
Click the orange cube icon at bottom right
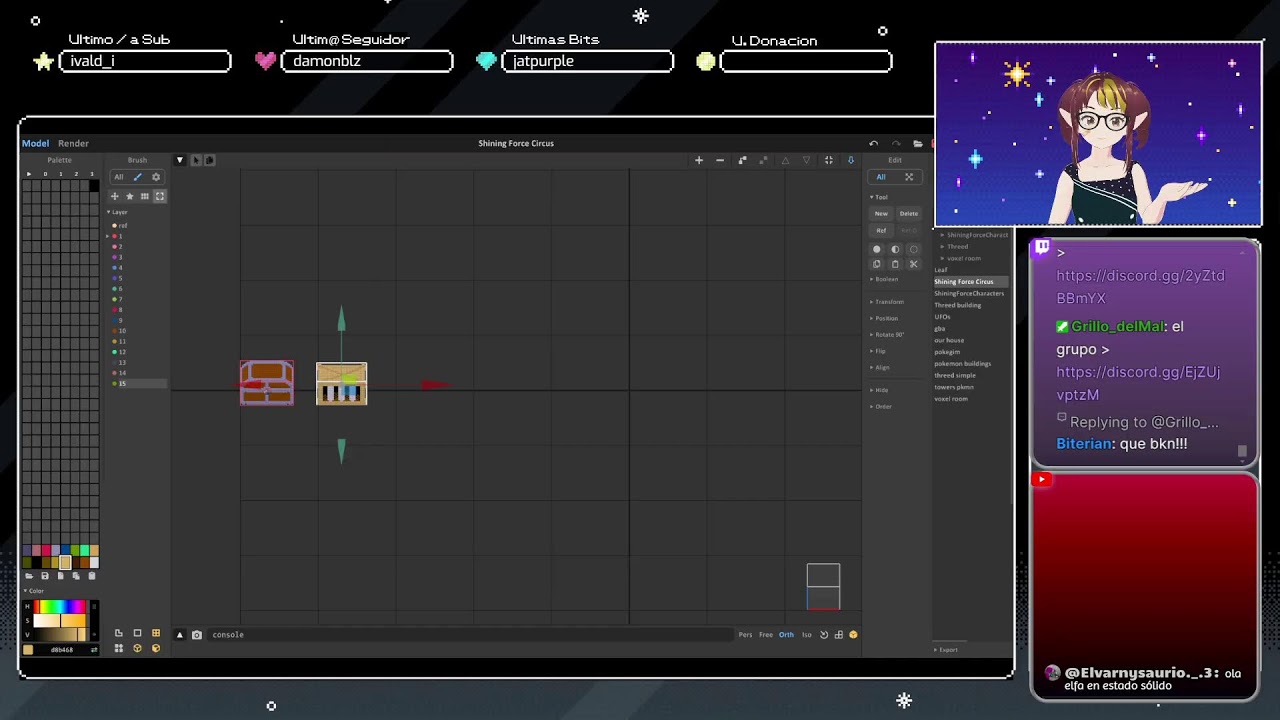pyautogui.click(x=853, y=635)
